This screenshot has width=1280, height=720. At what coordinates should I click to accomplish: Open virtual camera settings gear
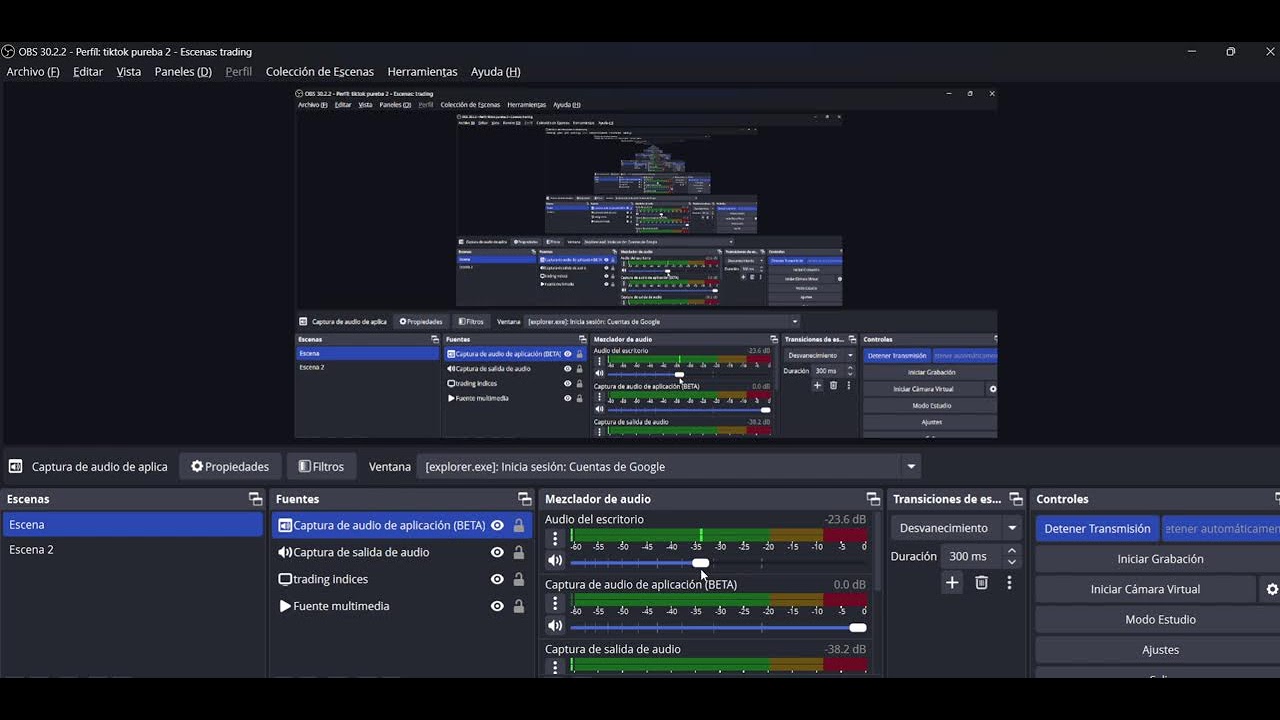(x=1272, y=589)
